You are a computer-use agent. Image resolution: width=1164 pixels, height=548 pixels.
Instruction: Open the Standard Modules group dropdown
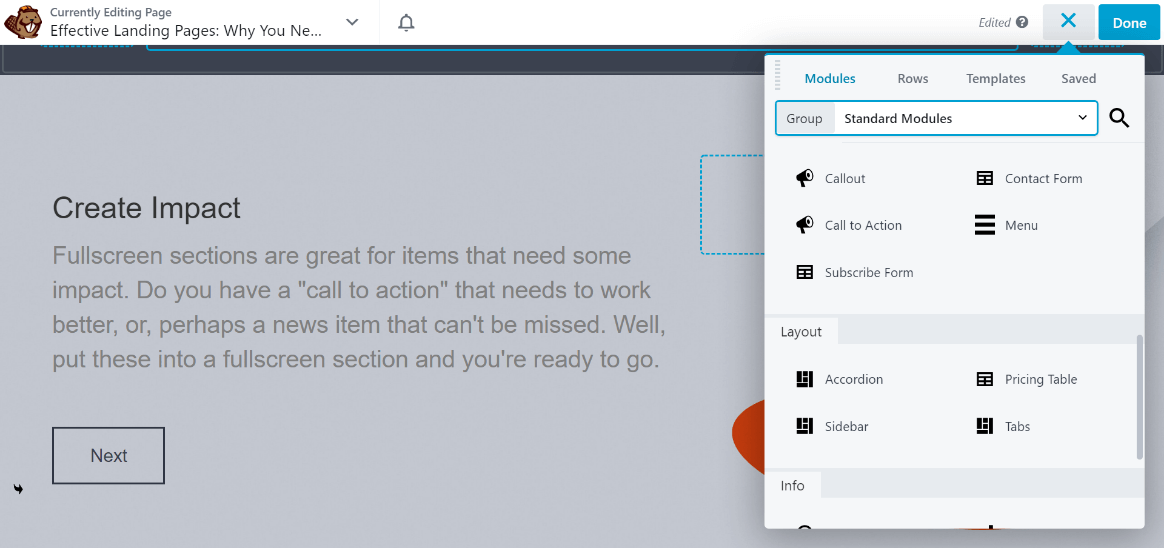pyautogui.click(x=965, y=118)
